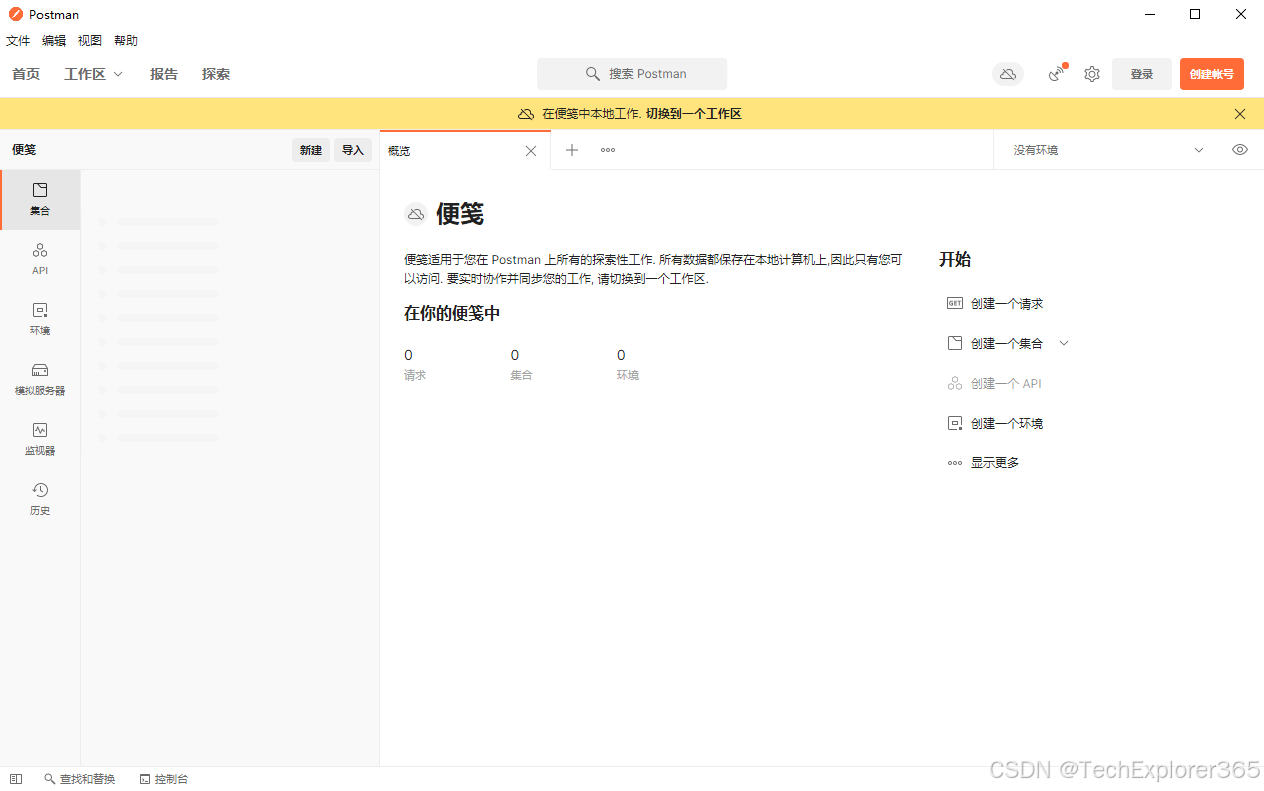Screen dimensions: 1264x791
Task: Toggle the sidebar layout button bottom-left
Action: [x=15, y=778]
